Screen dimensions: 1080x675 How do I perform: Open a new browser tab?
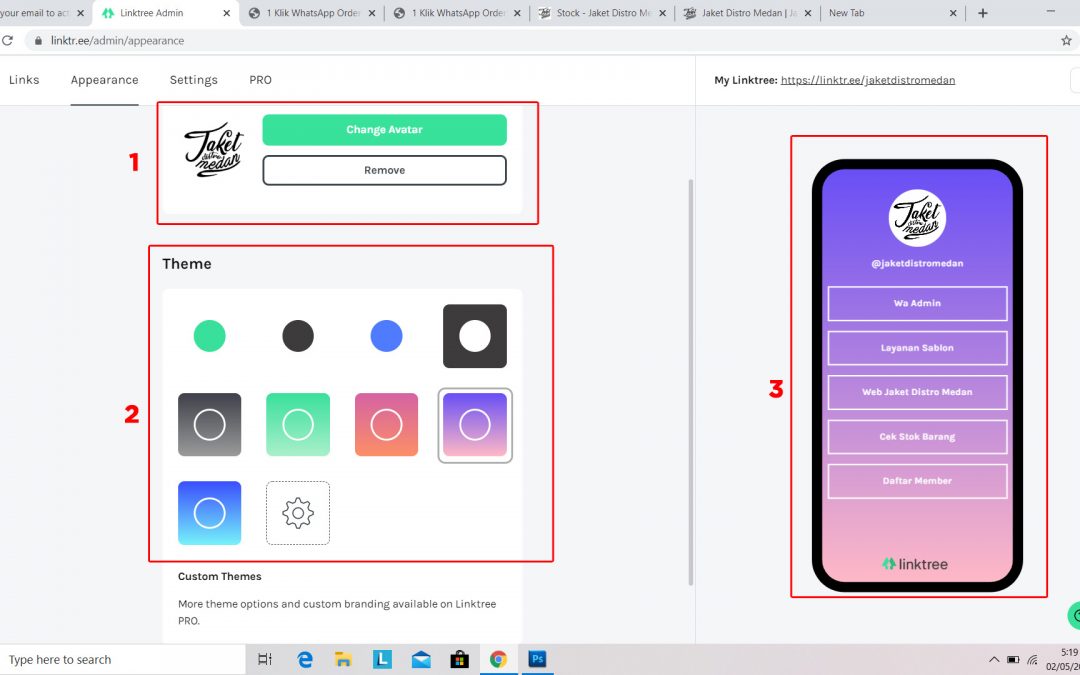click(x=983, y=13)
